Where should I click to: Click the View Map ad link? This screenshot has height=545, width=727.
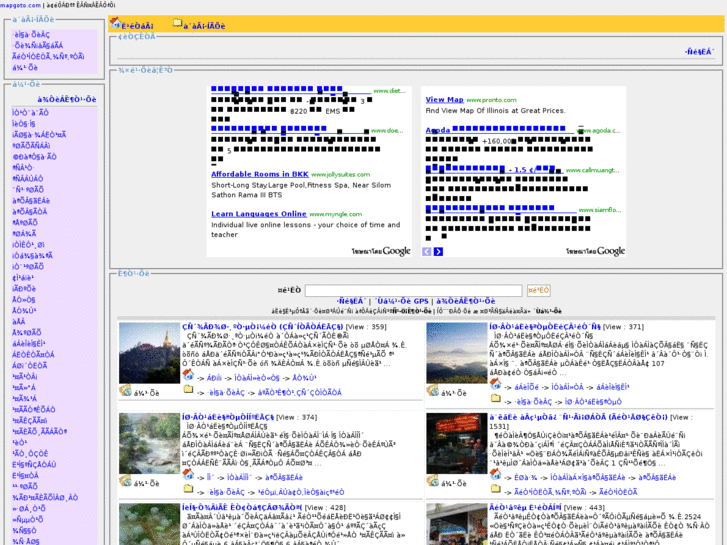pyautogui.click(x=444, y=100)
